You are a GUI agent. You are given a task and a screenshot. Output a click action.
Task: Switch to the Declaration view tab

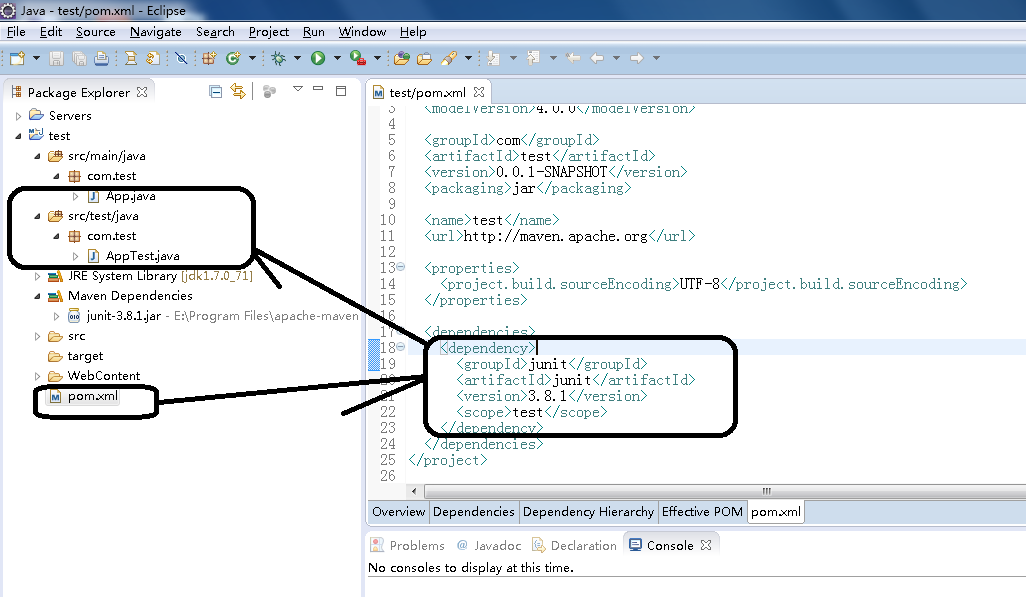coord(575,545)
